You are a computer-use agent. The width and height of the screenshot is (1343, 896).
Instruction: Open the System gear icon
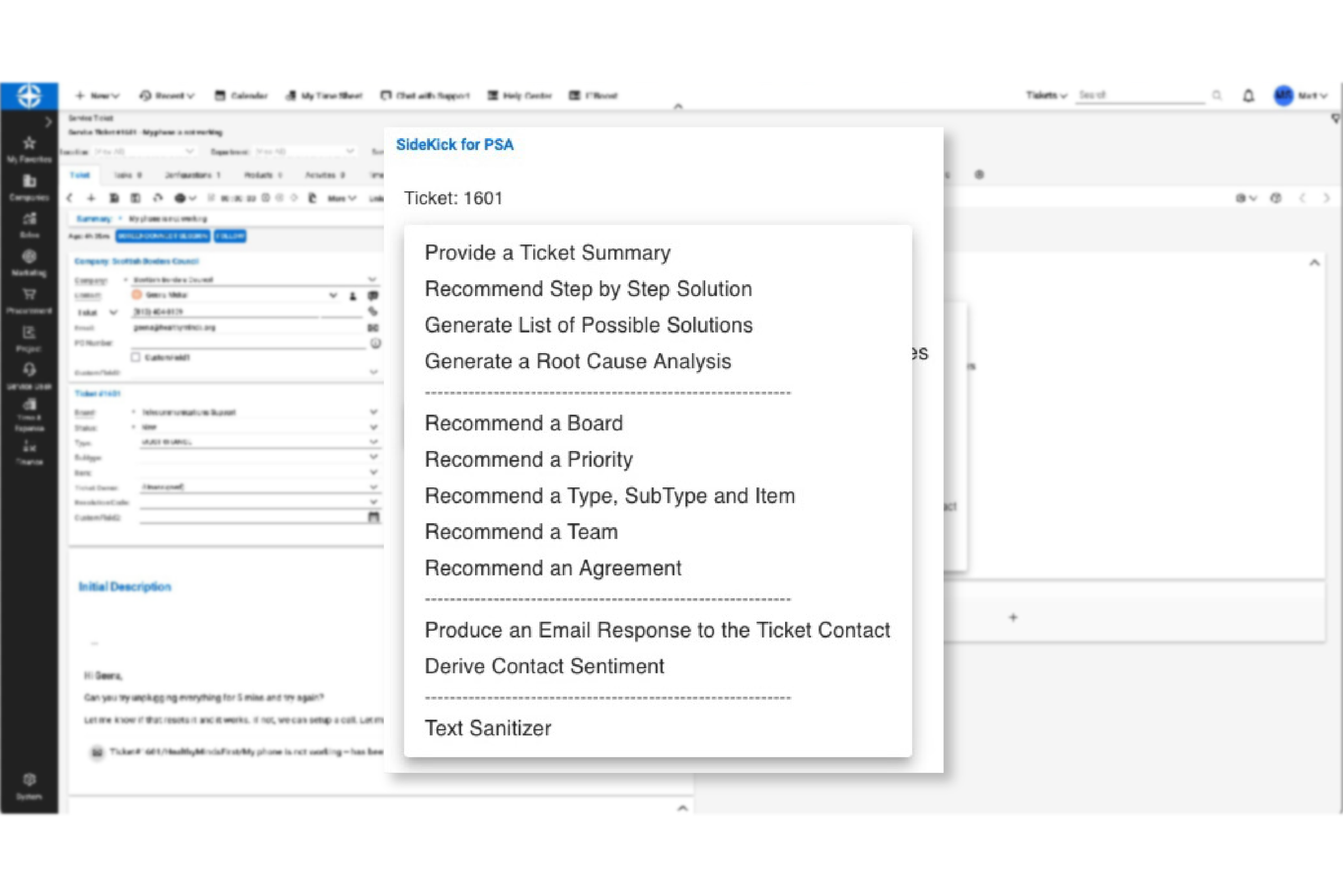tap(29, 780)
